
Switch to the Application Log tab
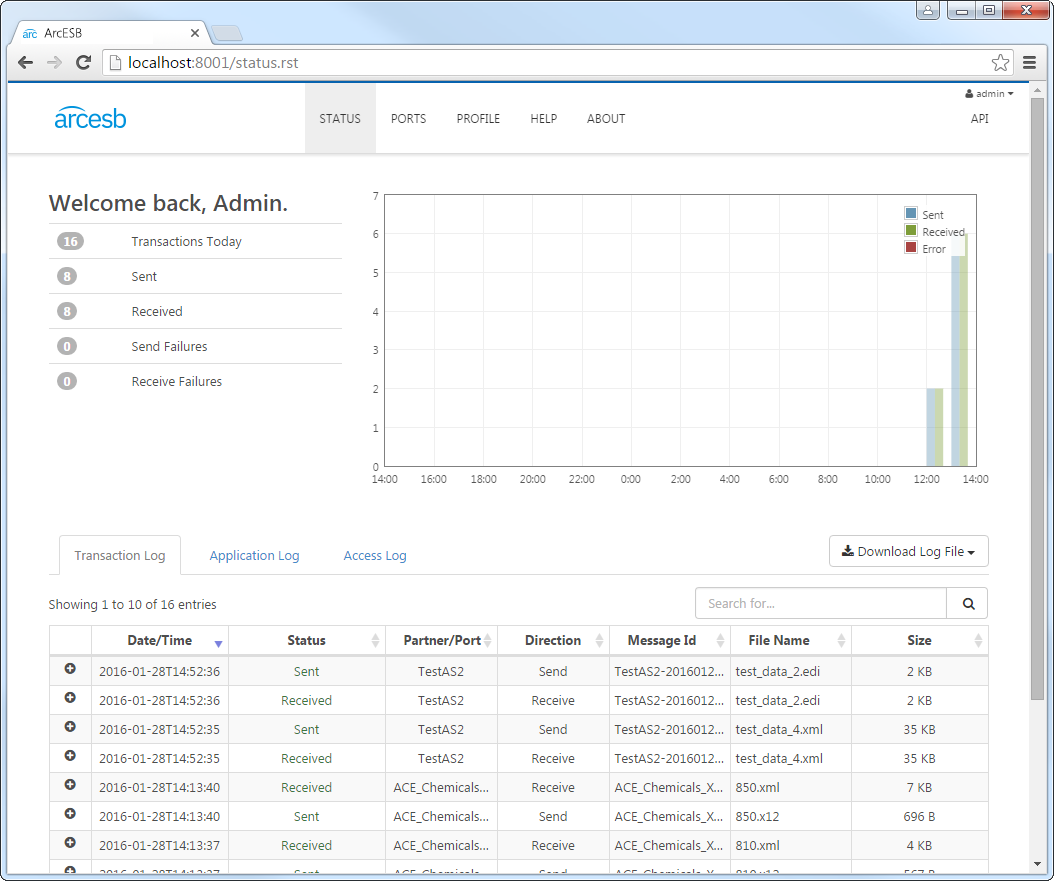tap(254, 555)
